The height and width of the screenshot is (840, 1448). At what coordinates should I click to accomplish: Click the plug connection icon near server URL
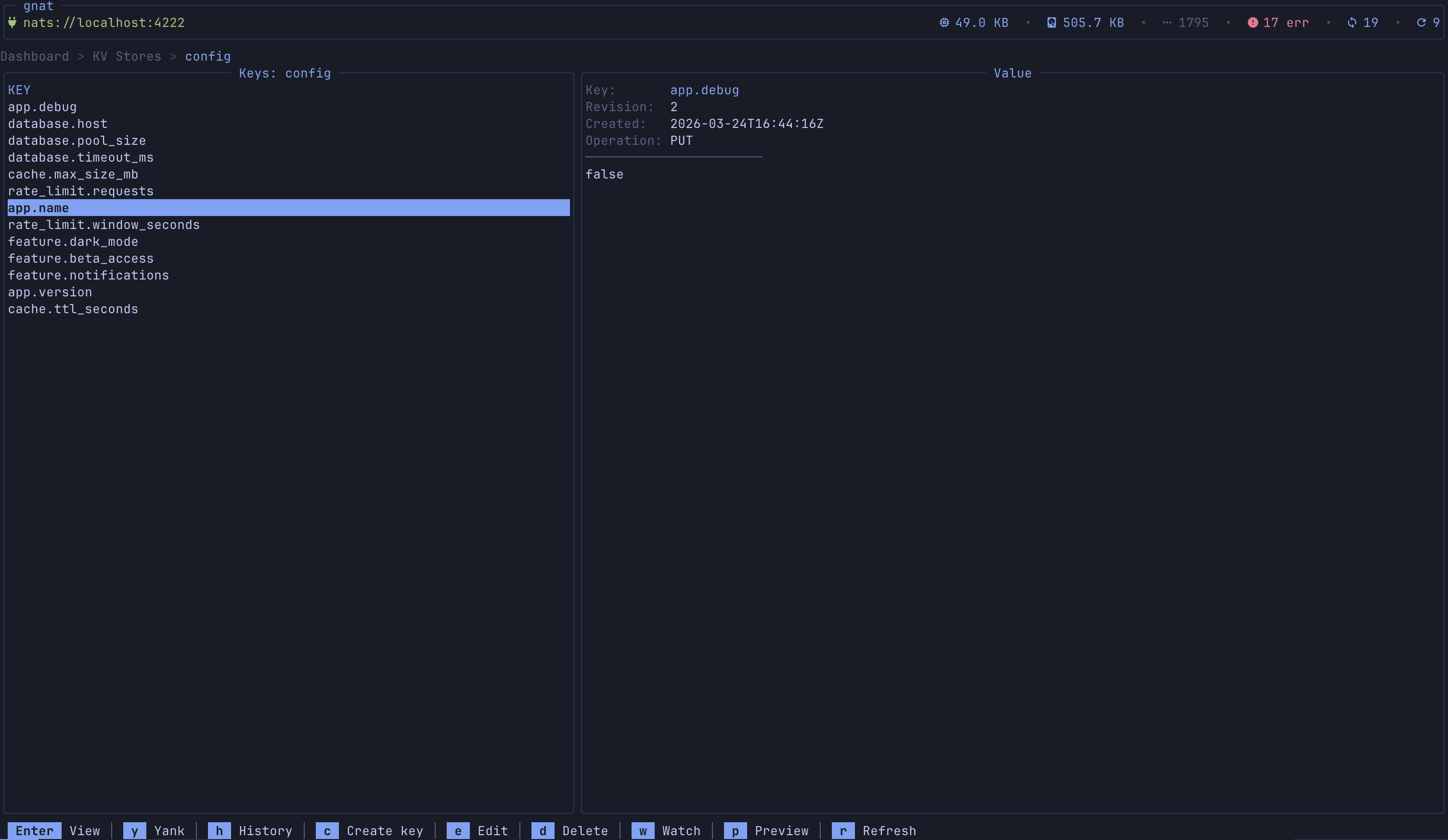point(12,23)
